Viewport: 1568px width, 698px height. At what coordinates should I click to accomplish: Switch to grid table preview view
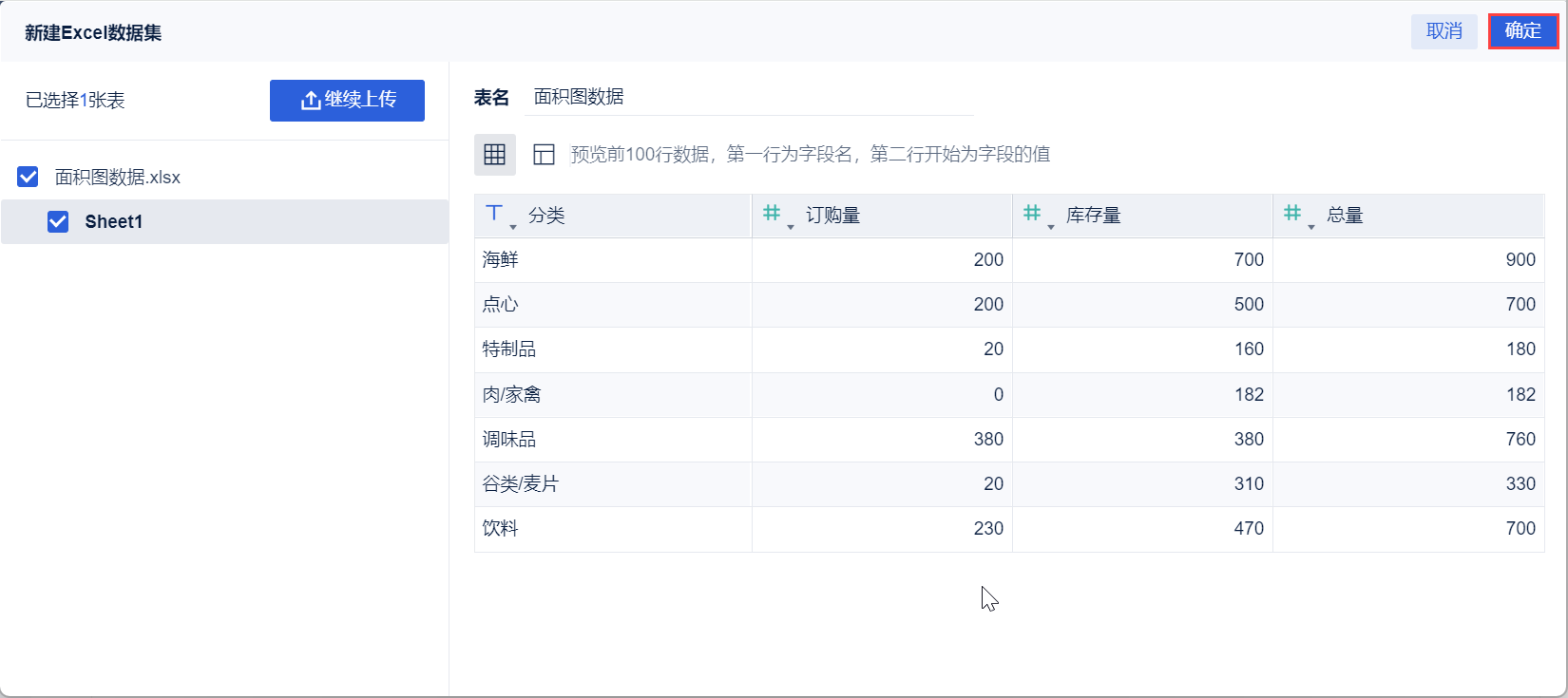(x=495, y=155)
